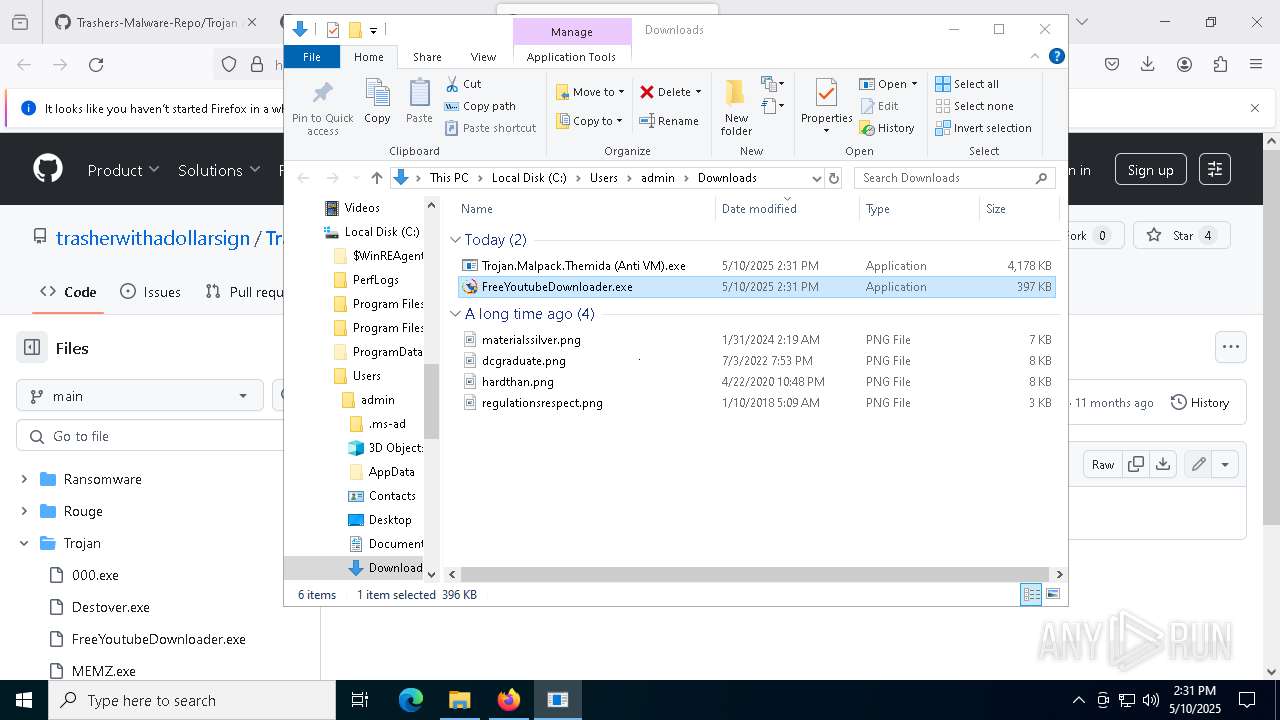
Task: Collapse the Today group
Action: tap(455, 240)
